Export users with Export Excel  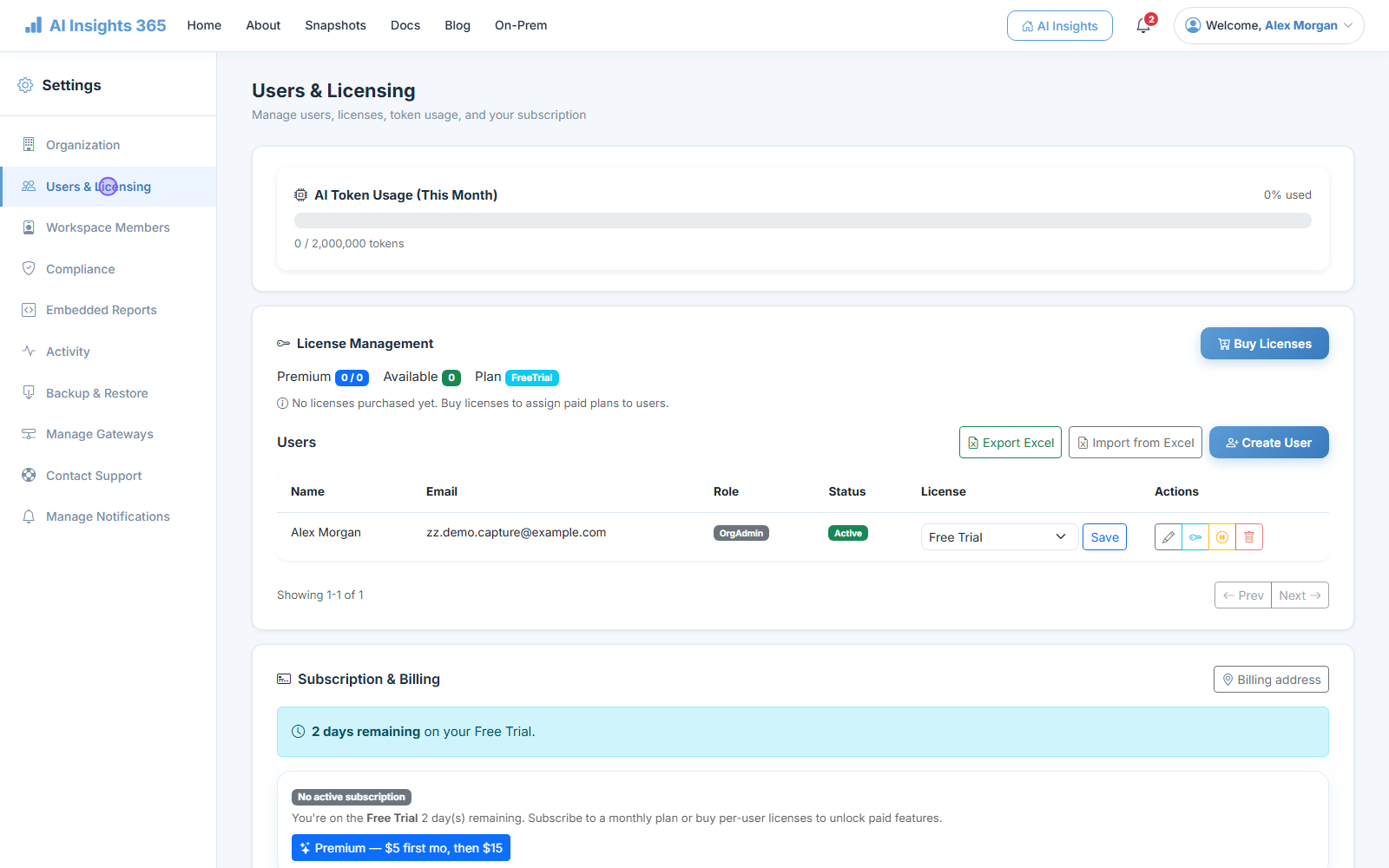point(1010,443)
